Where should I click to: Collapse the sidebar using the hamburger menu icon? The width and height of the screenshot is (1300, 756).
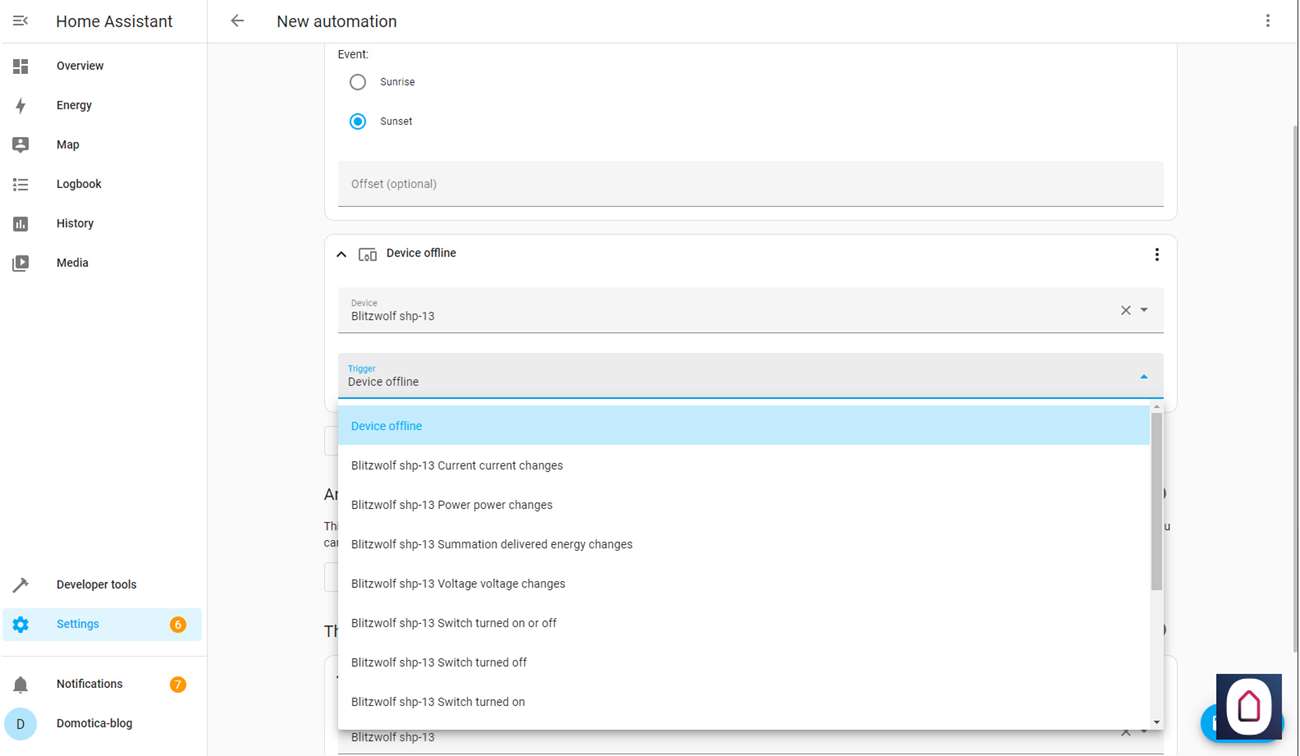20,21
